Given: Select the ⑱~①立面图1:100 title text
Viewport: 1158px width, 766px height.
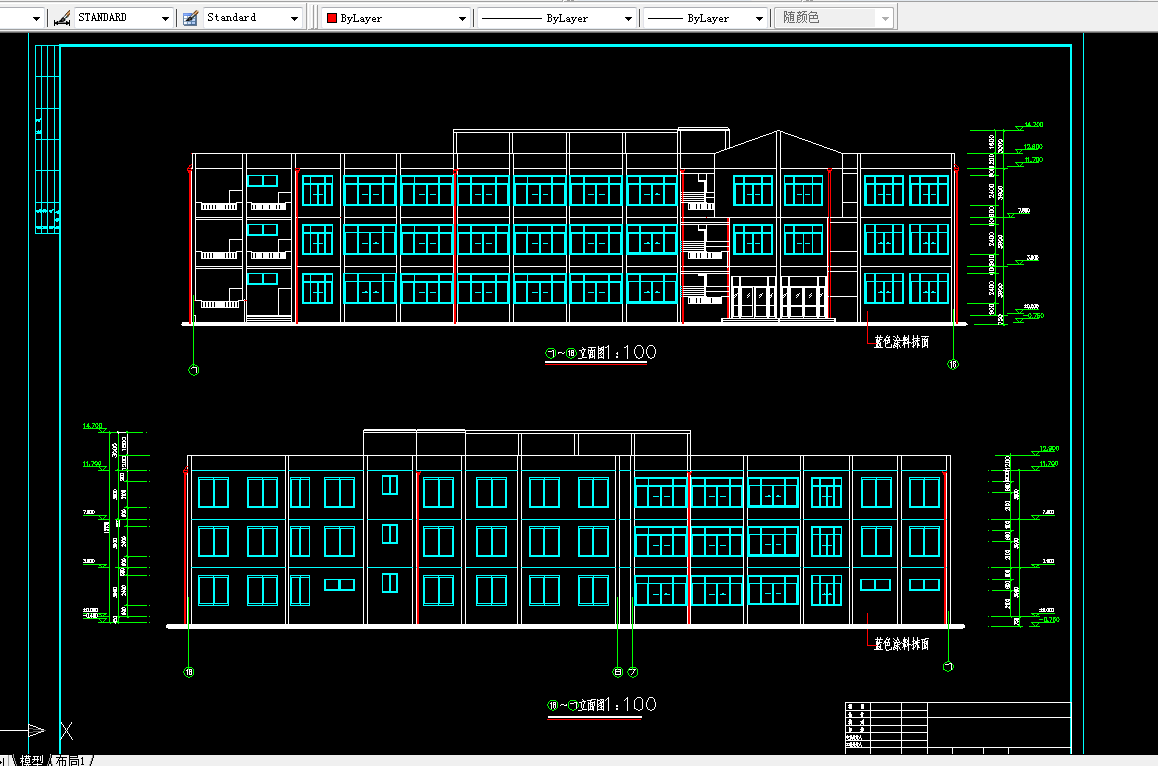Looking at the screenshot, I should tap(601, 705).
